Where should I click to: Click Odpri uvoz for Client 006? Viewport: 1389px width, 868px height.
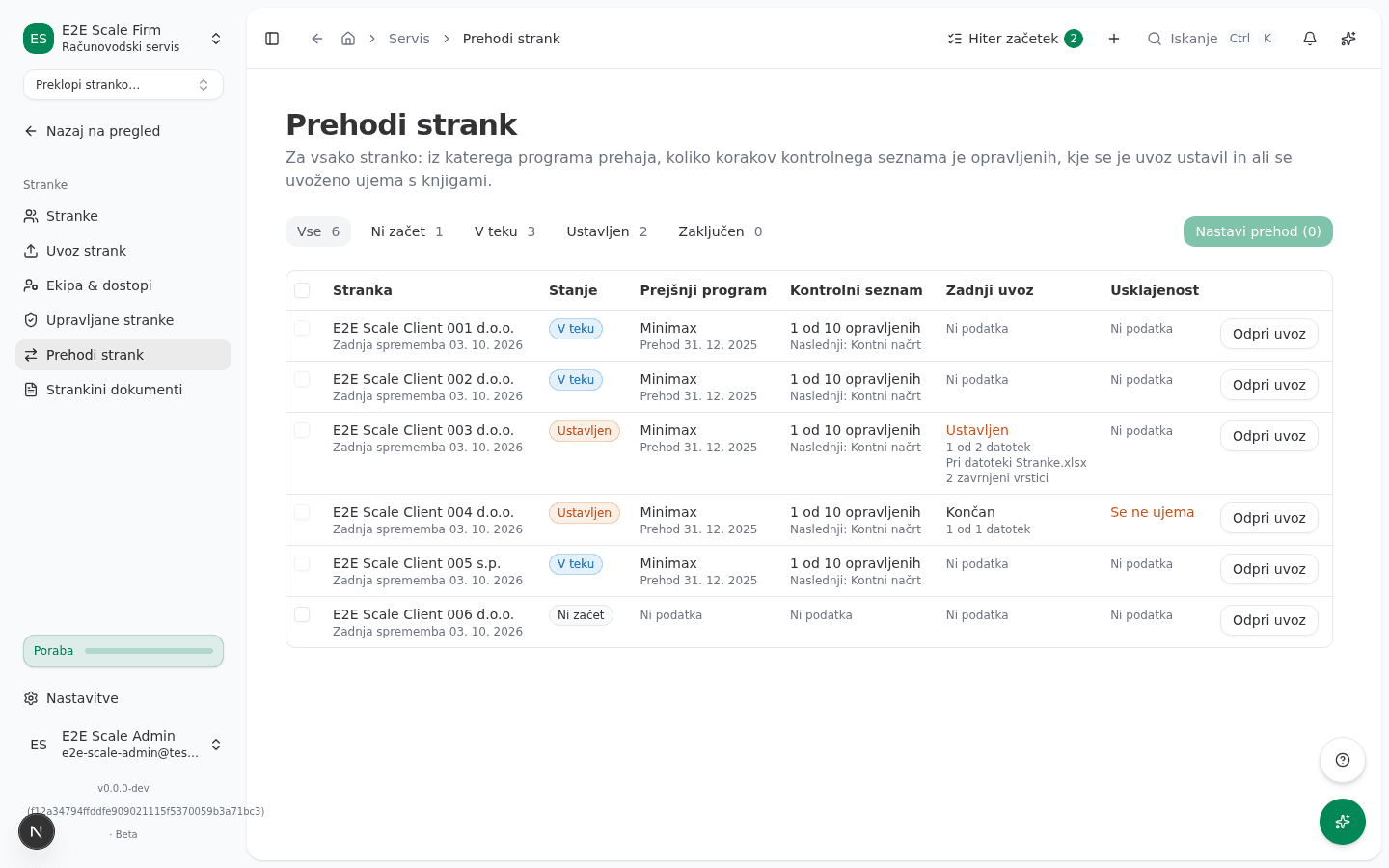[1269, 620]
